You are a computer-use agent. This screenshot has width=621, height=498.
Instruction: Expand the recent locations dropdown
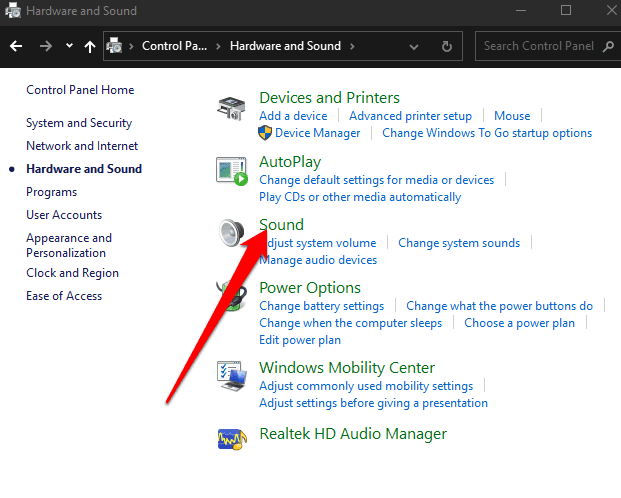(69, 46)
